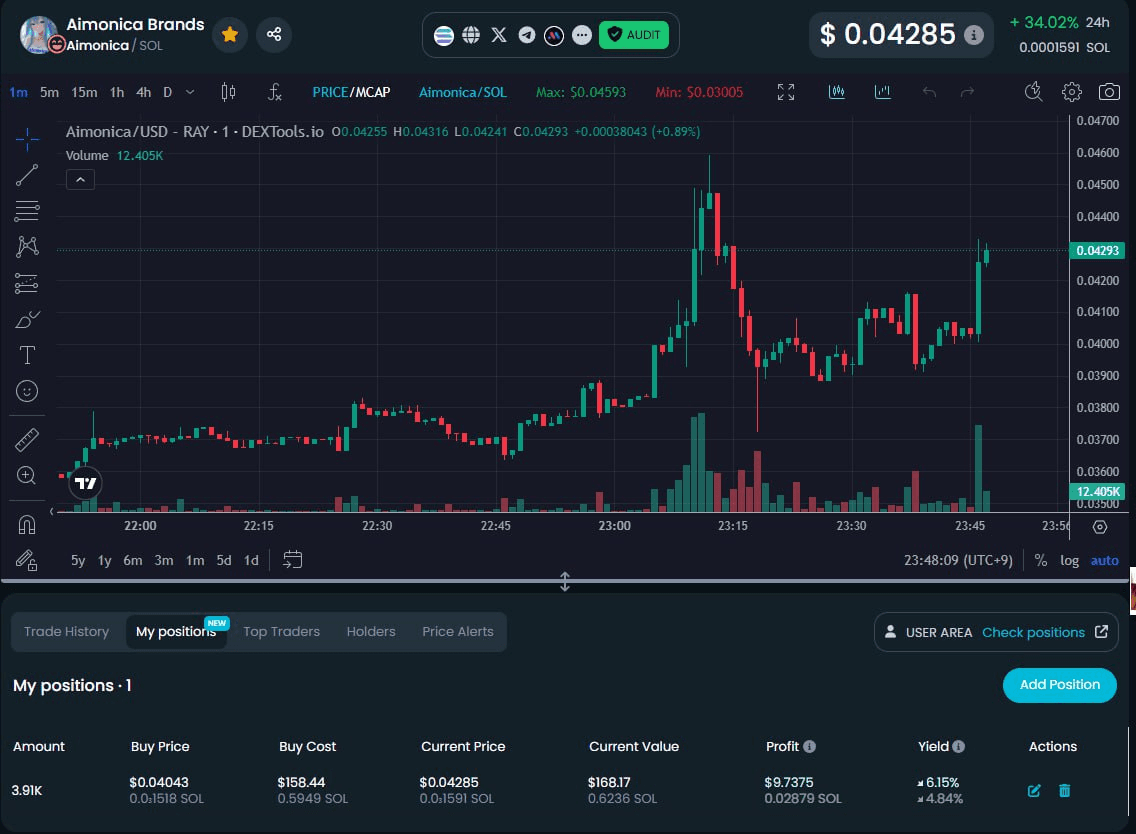Open chart settings gear in top toolbar
The image size is (1136, 834).
1072,92
